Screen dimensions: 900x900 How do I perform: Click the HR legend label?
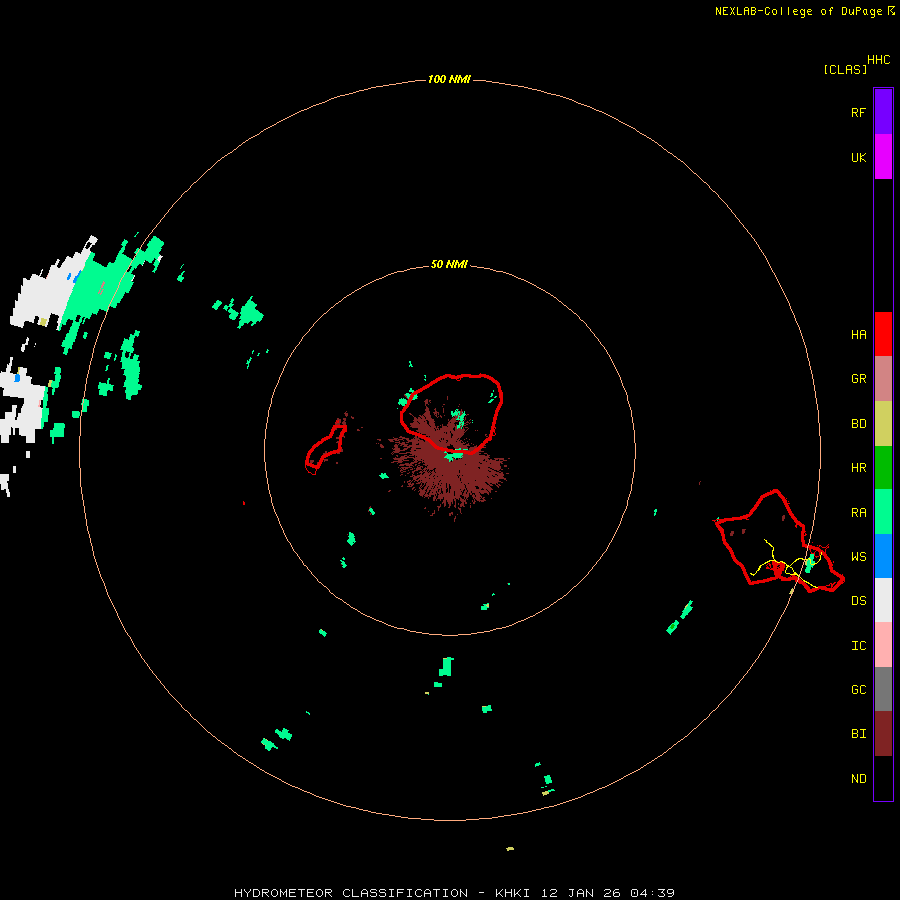tap(858, 468)
